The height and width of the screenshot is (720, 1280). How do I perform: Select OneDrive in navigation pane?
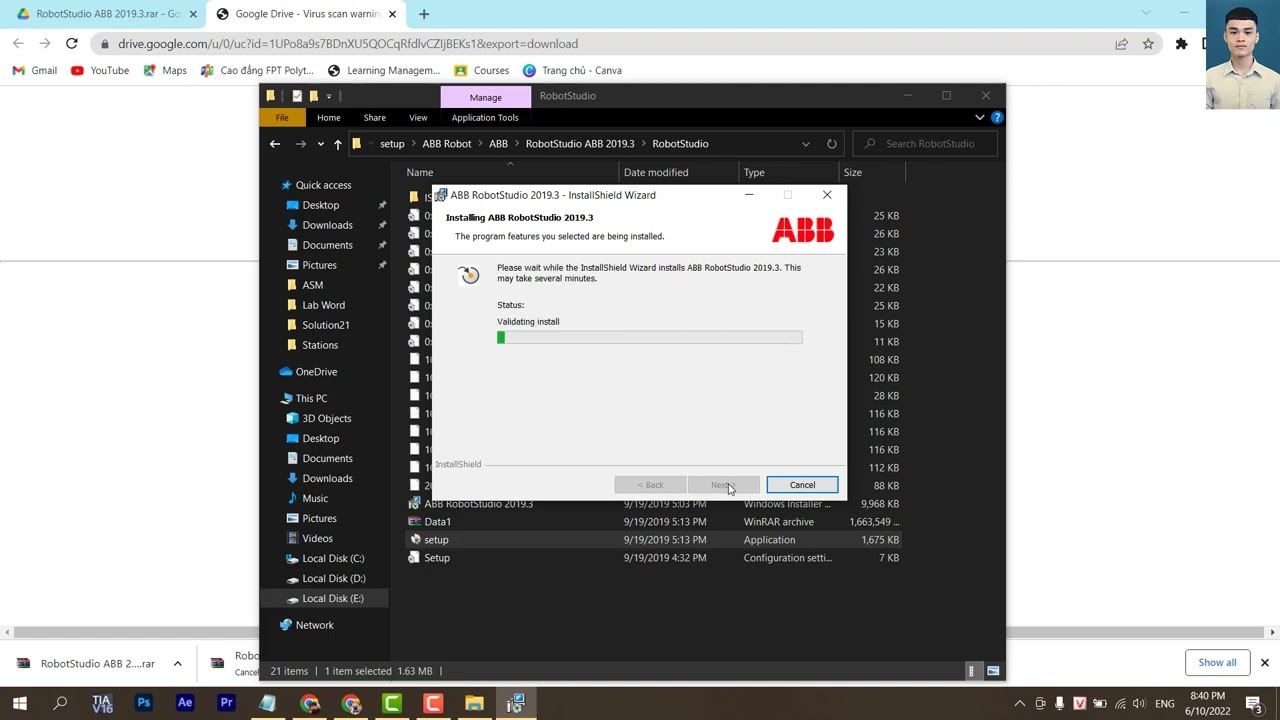316,372
